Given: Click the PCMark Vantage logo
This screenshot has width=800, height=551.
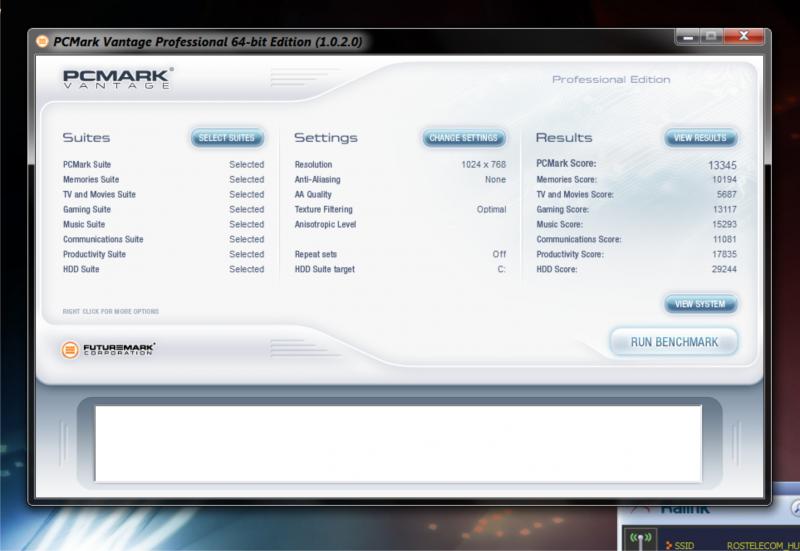Looking at the screenshot, I should 118,79.
